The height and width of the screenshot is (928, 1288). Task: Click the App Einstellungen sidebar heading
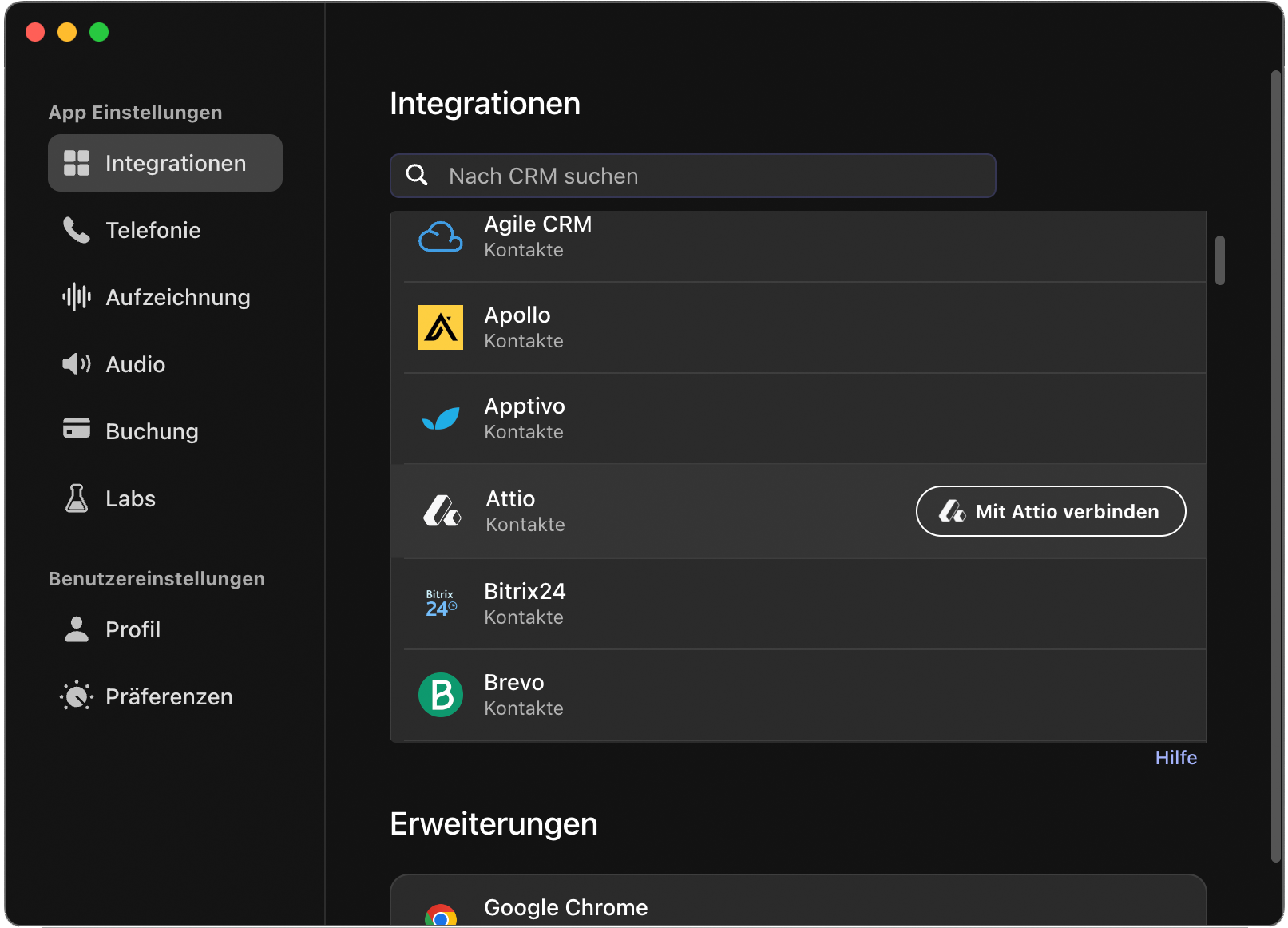pos(136,113)
